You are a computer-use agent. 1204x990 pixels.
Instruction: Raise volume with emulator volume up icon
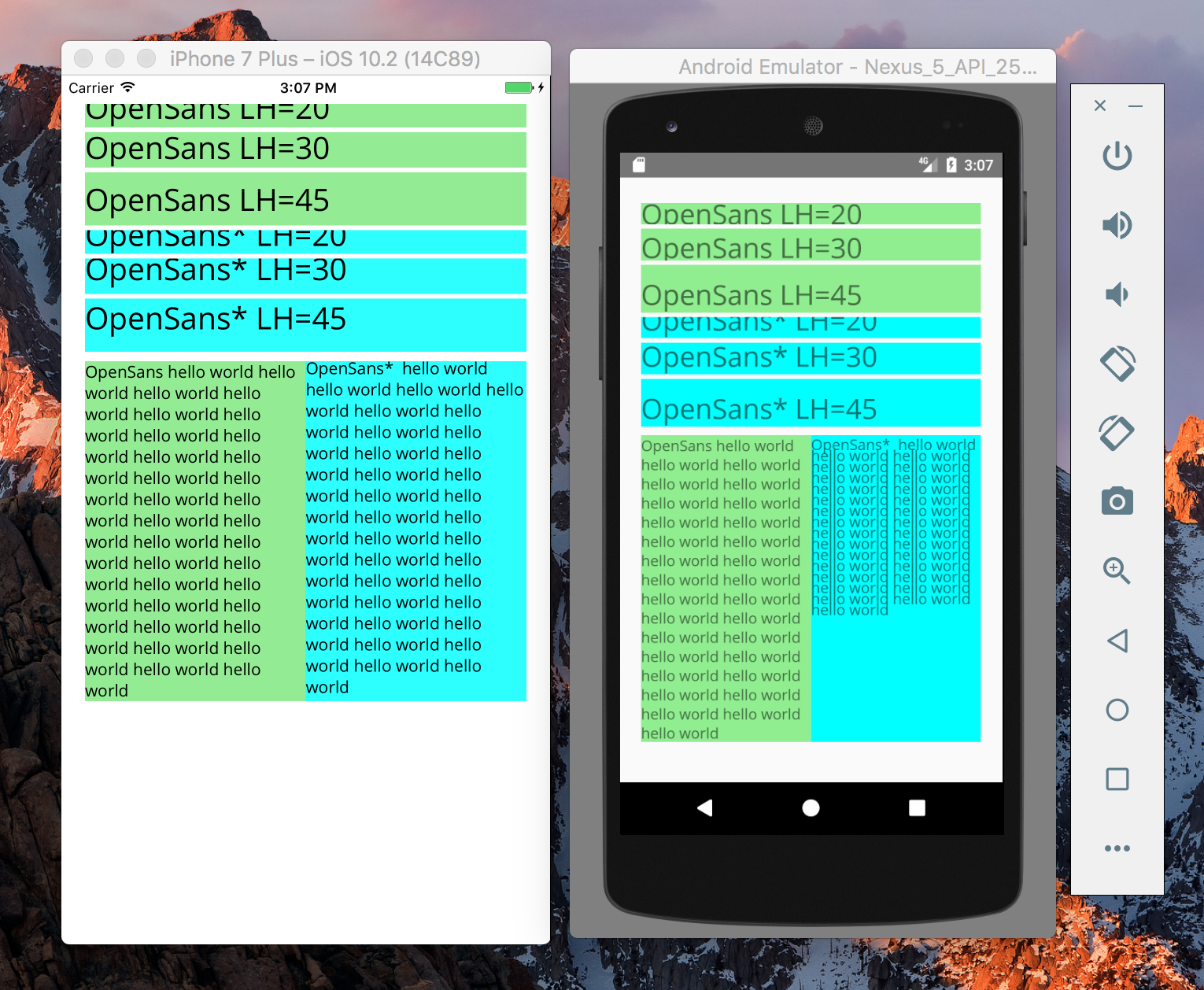(x=1117, y=225)
